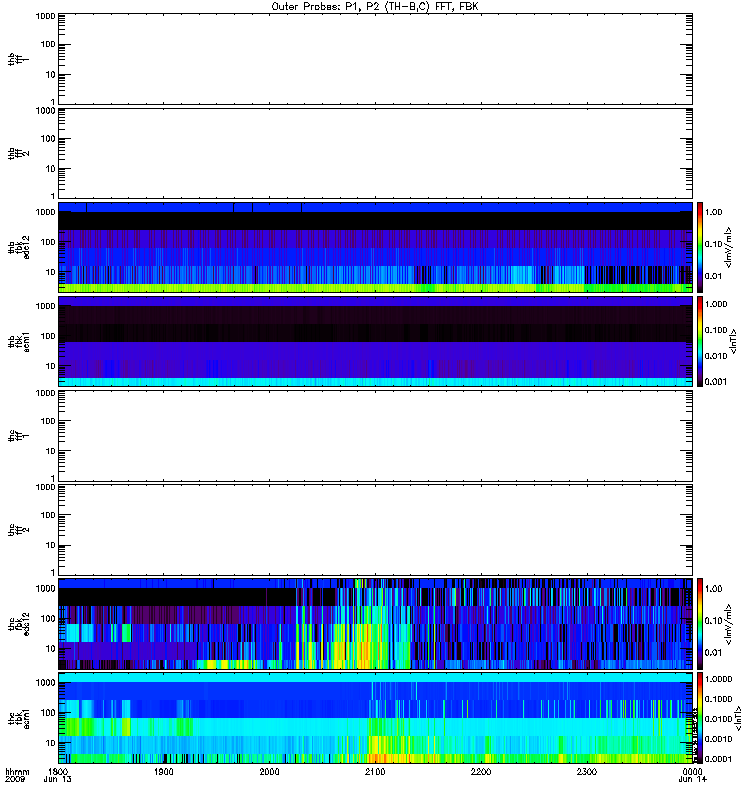This screenshot has width=750, height=800.
Task: Click the '2300' time axis label
Action: click(x=587, y=771)
